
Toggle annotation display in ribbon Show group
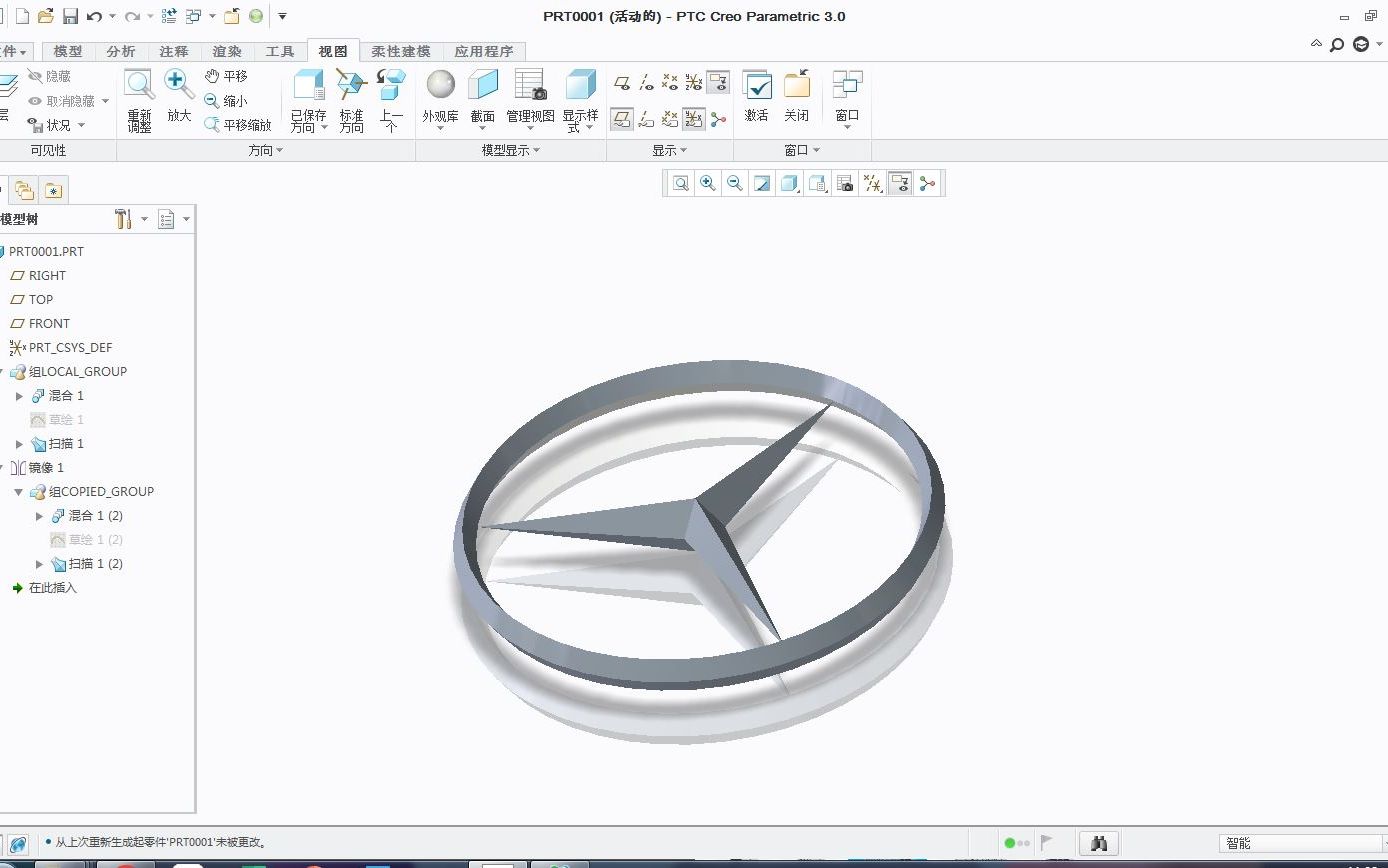pyautogui.click(x=718, y=82)
